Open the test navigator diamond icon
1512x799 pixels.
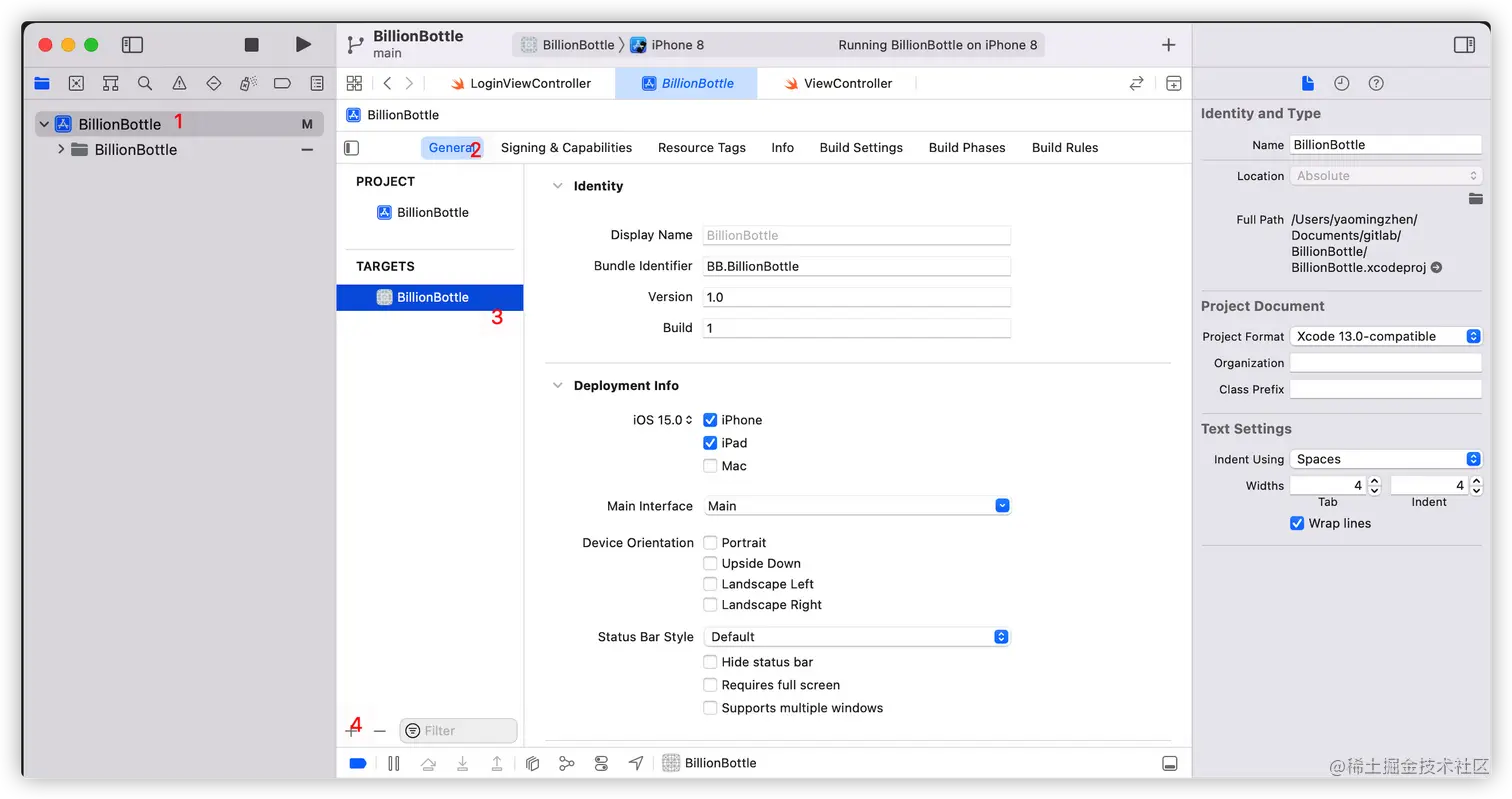[x=213, y=83]
